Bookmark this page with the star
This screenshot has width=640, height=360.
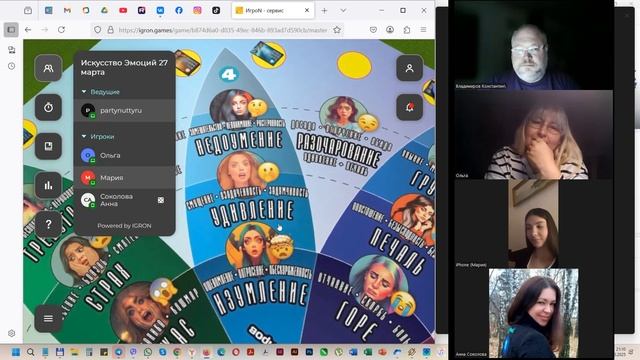click(337, 30)
